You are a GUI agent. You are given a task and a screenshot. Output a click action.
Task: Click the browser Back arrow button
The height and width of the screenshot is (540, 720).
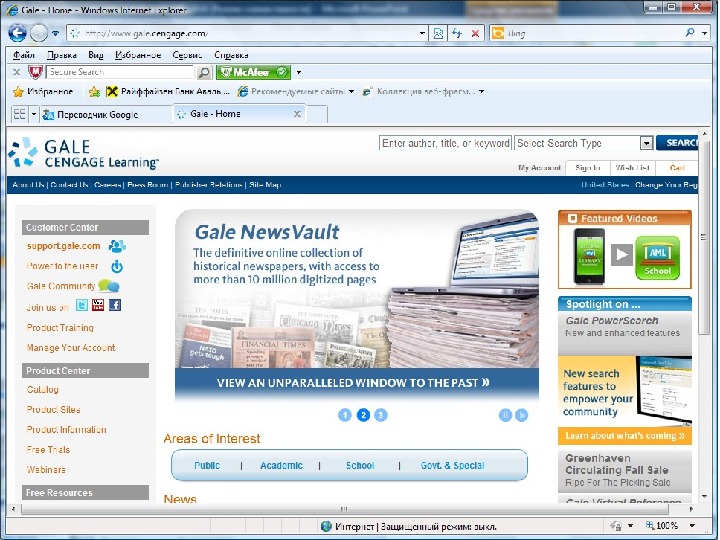[17, 33]
